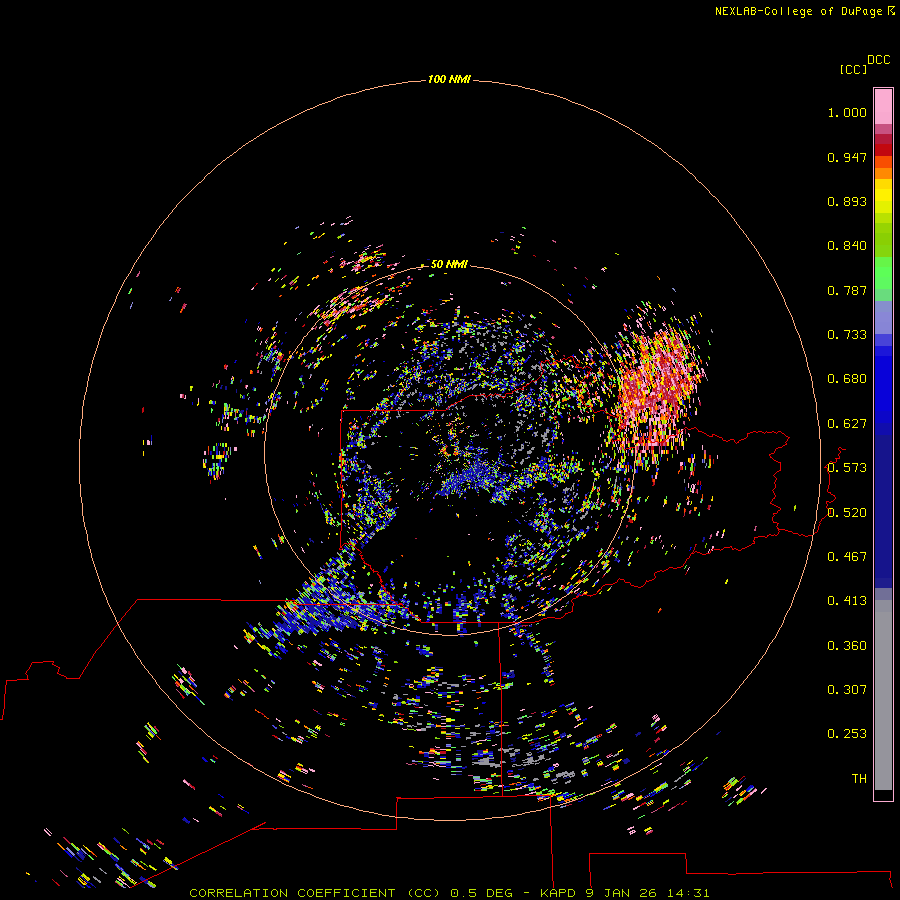Pick the red band in color scale
900x900 pixels.
tap(883, 150)
